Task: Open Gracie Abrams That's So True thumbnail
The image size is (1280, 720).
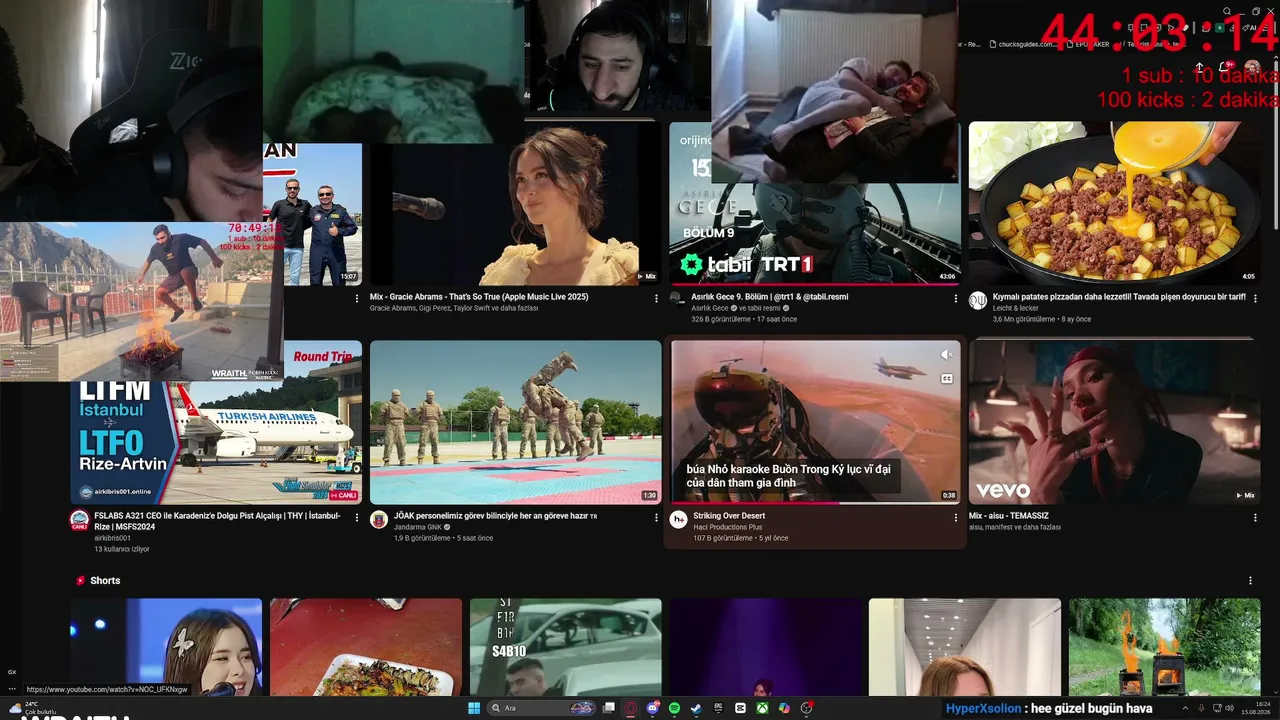Action: click(x=516, y=204)
